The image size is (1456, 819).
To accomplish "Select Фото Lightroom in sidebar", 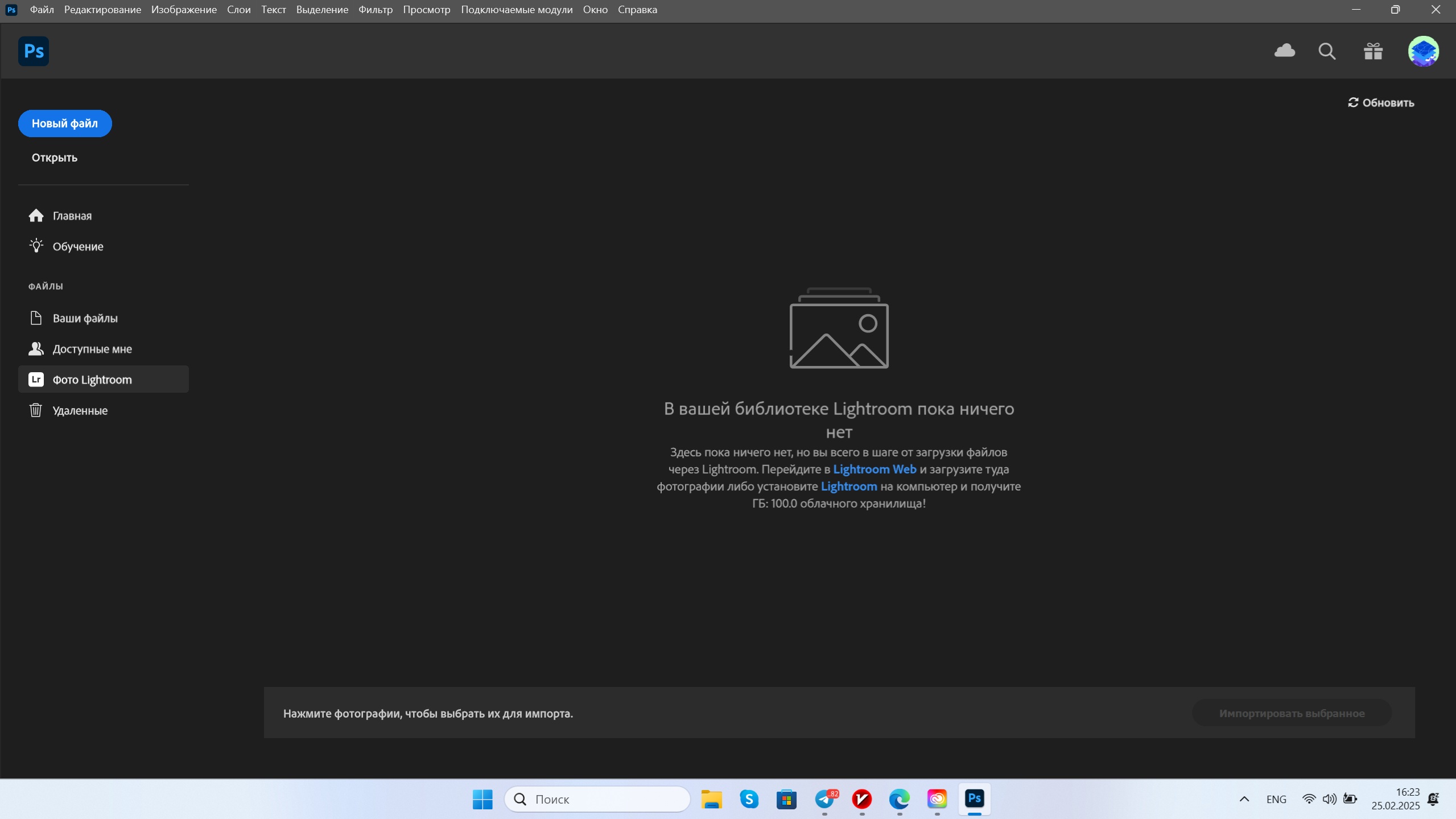I will 104,380.
